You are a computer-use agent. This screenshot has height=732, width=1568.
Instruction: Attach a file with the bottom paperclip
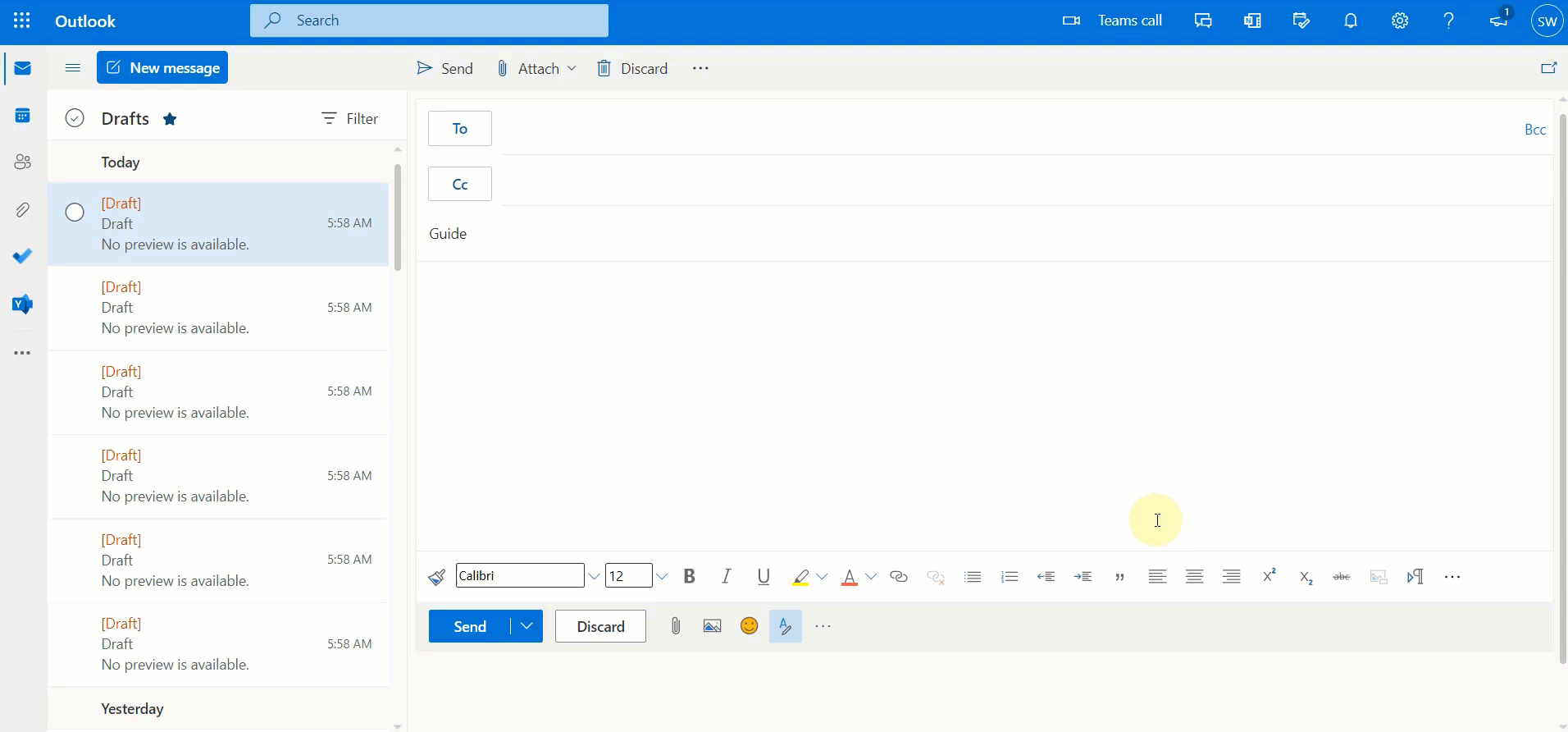tap(676, 626)
